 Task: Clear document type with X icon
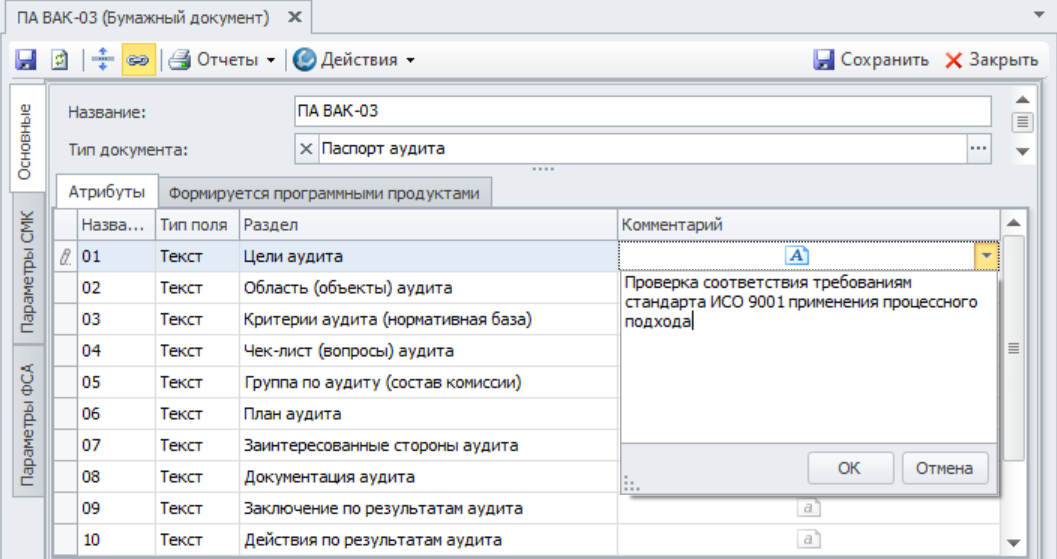[307, 149]
